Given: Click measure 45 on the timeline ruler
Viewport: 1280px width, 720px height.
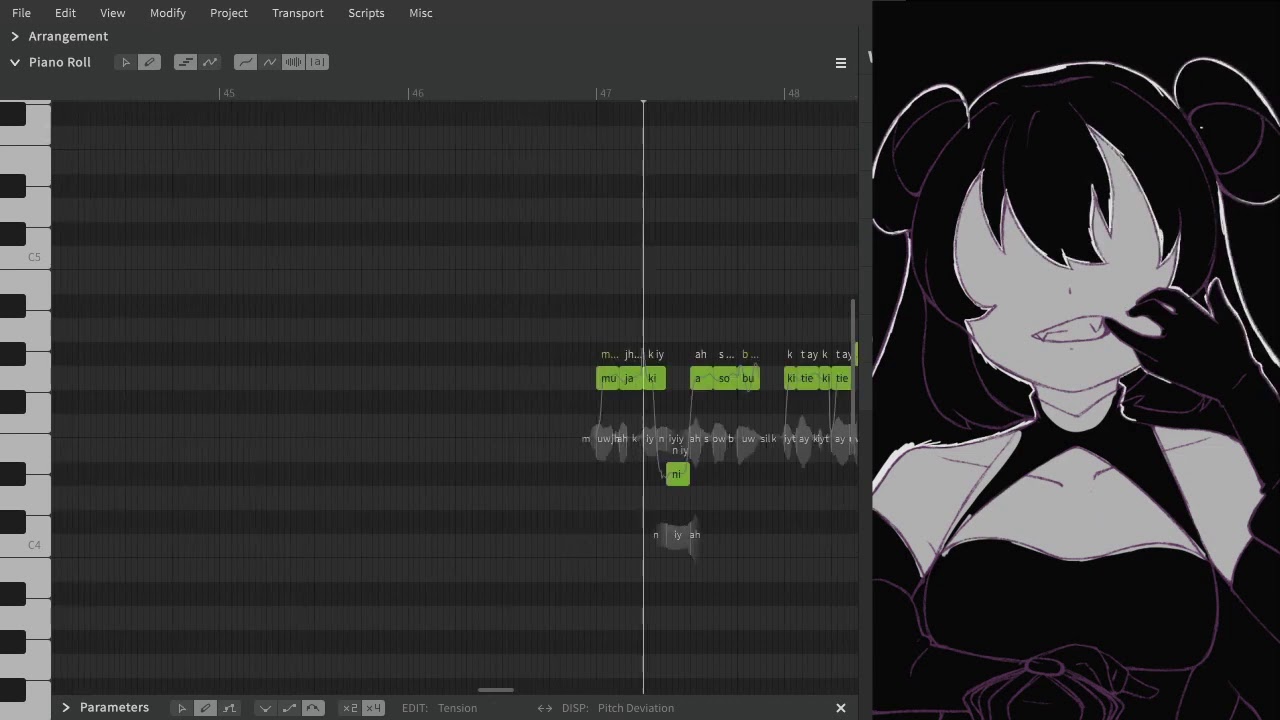Looking at the screenshot, I should point(228,93).
